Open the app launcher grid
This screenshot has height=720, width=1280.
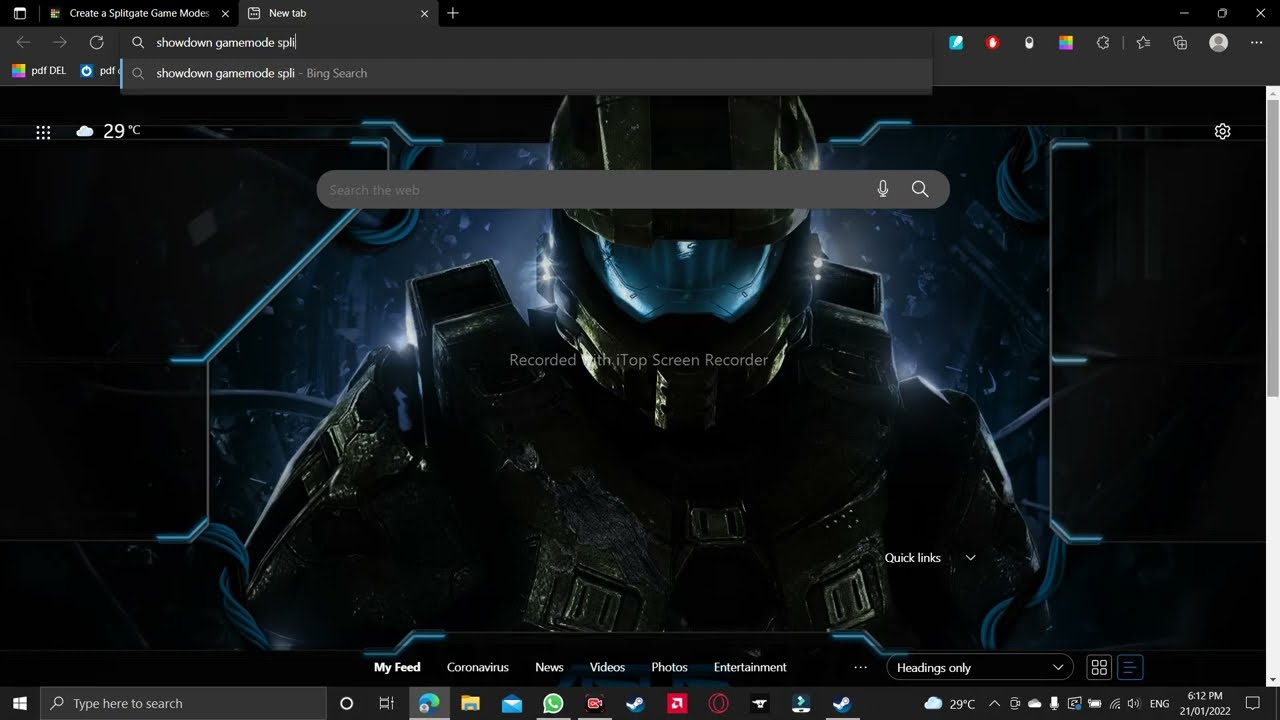click(x=43, y=132)
